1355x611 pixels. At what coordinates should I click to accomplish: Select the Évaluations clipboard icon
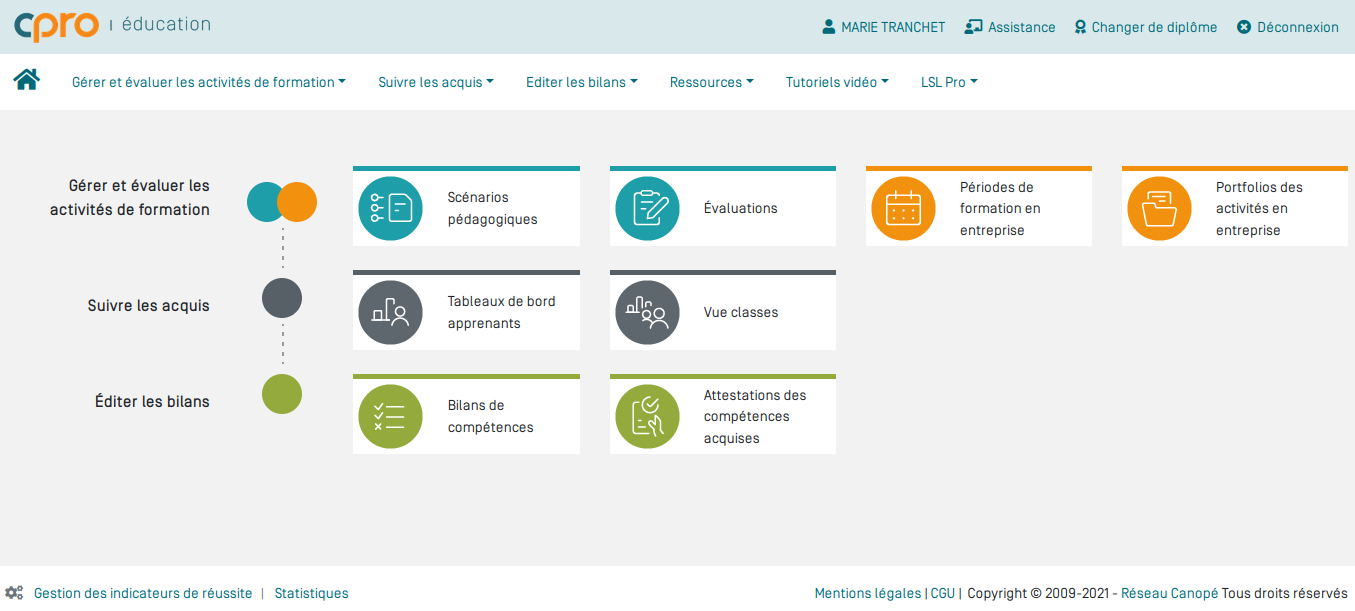click(x=647, y=206)
